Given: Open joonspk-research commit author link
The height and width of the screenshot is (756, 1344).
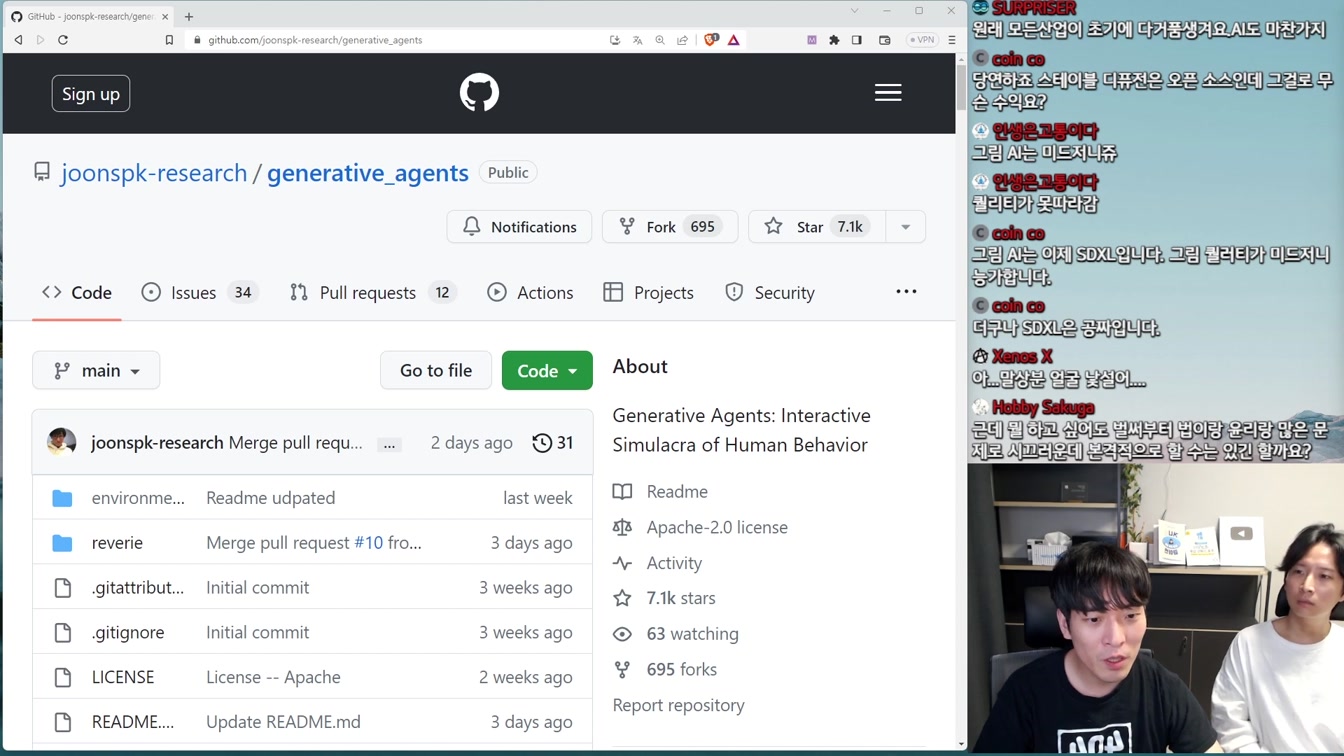Looking at the screenshot, I should click(x=157, y=443).
